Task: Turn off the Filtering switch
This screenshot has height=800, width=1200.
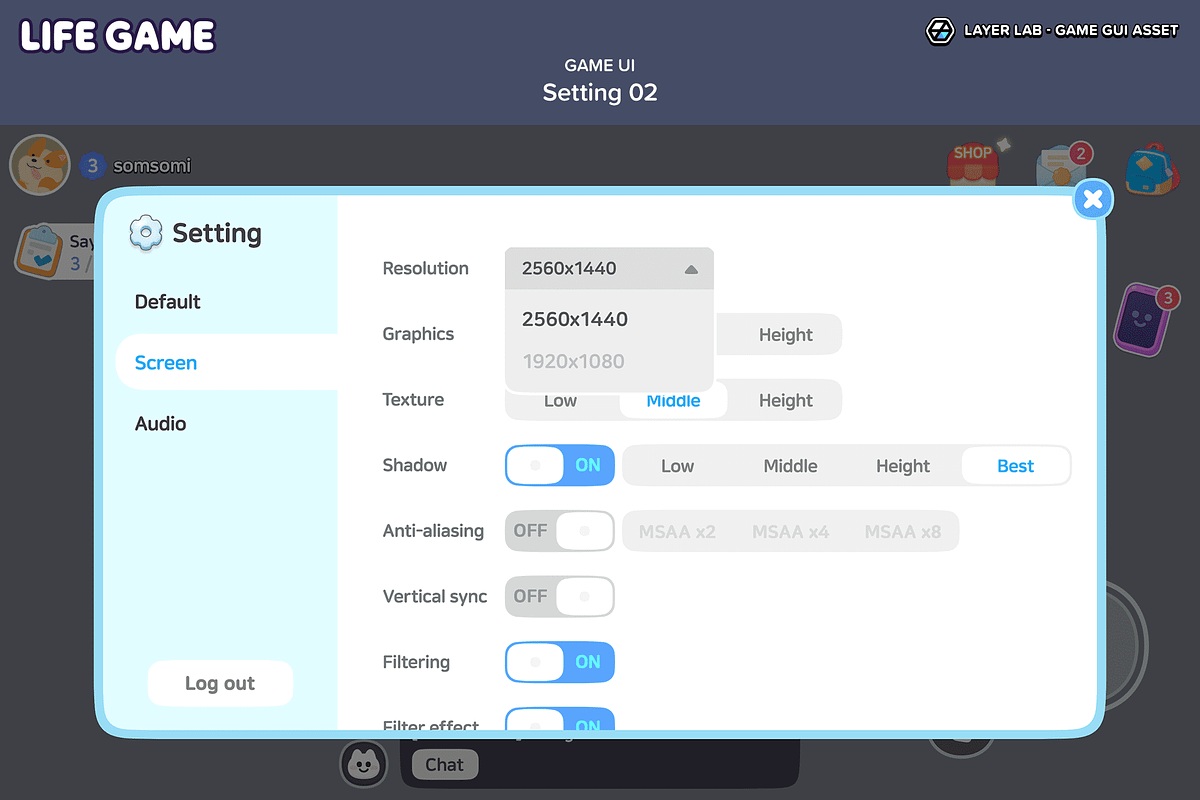Action: 560,662
